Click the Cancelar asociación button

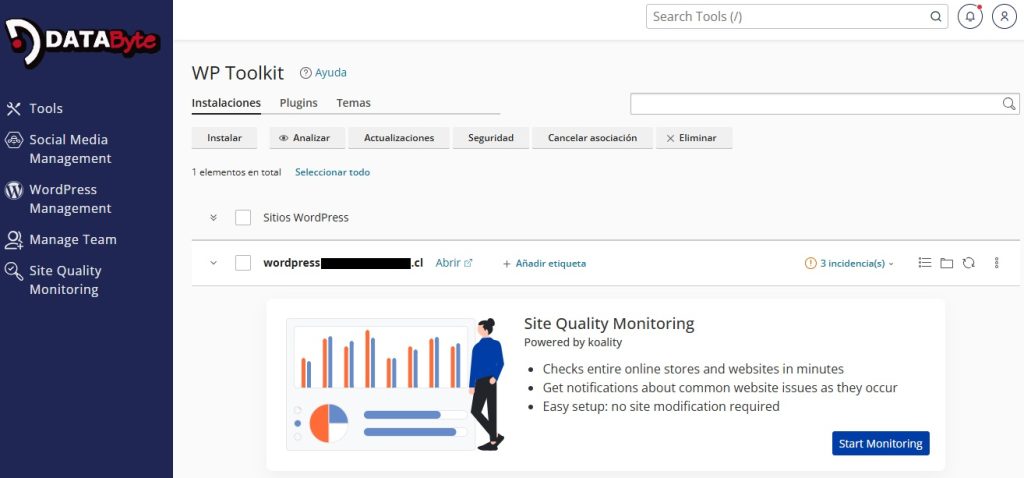click(592, 138)
